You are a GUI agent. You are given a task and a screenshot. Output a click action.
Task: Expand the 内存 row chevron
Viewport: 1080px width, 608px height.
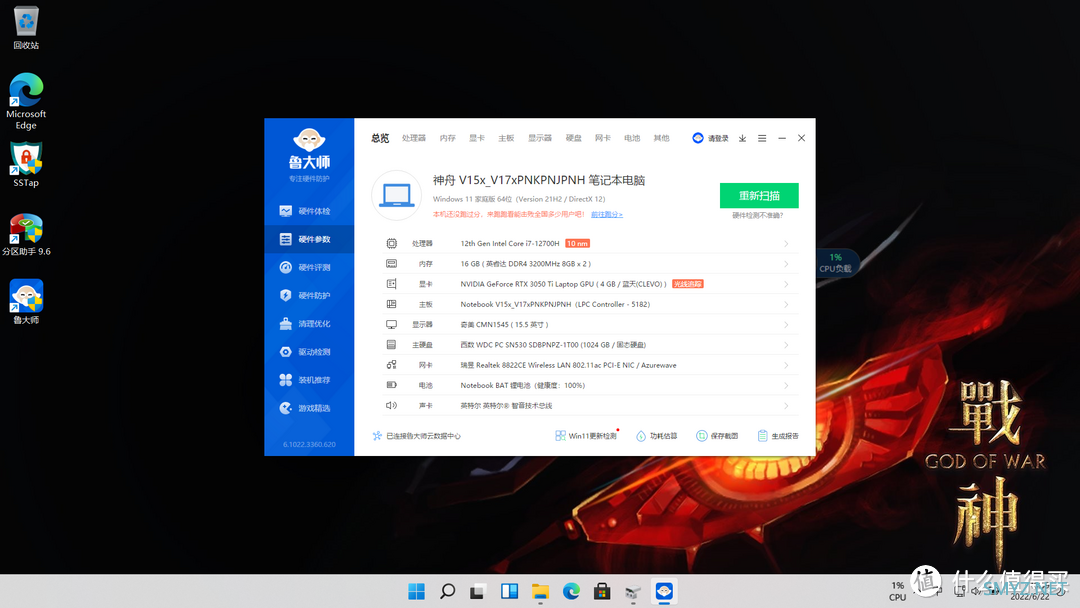coord(785,264)
